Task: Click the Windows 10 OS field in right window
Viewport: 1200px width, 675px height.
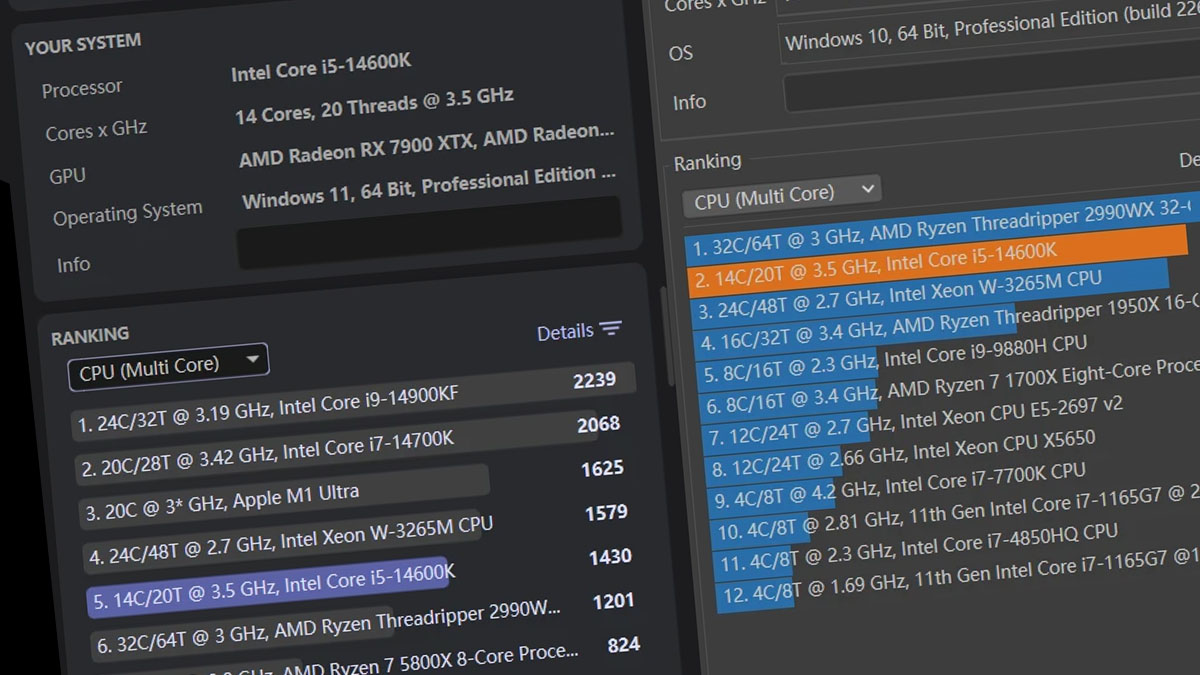Action: tap(990, 33)
